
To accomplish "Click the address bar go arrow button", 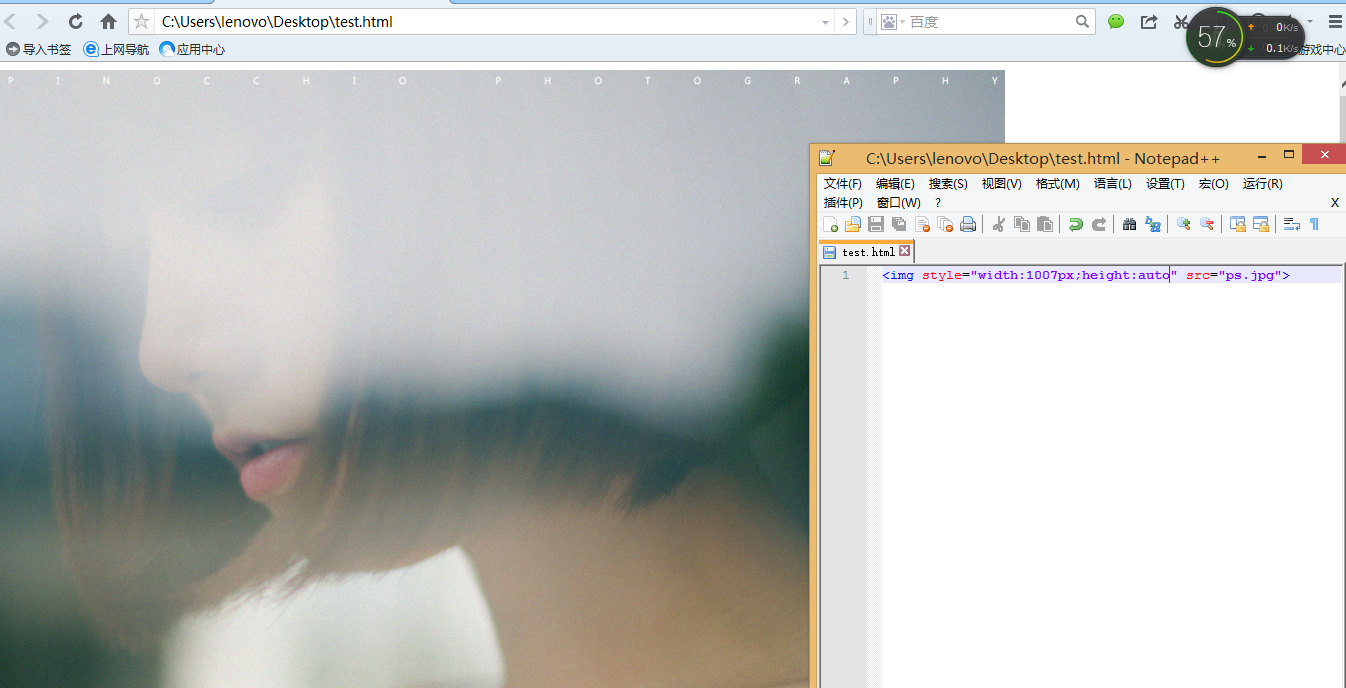I will pyautogui.click(x=846, y=22).
